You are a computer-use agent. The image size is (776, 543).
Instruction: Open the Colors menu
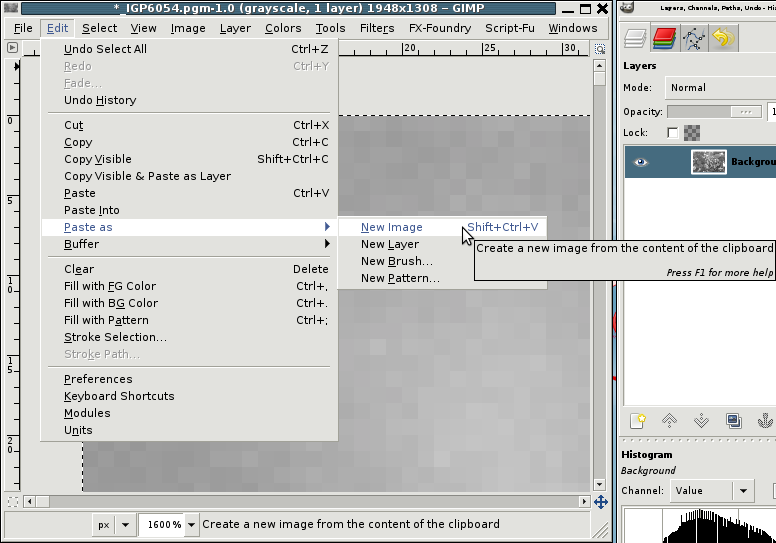[283, 28]
